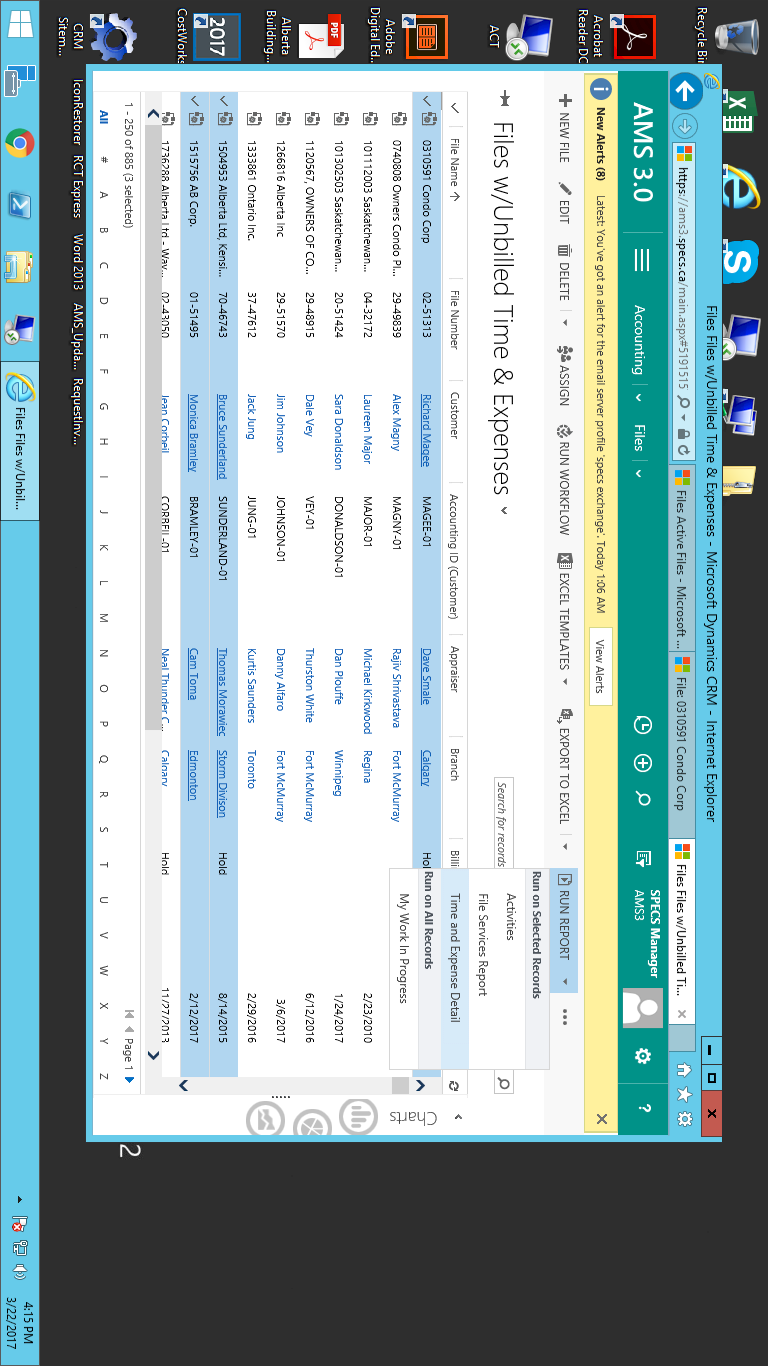Screen dimensions: 768x1366
Task: Open the Dave Smale appraiser link
Action: (427, 675)
